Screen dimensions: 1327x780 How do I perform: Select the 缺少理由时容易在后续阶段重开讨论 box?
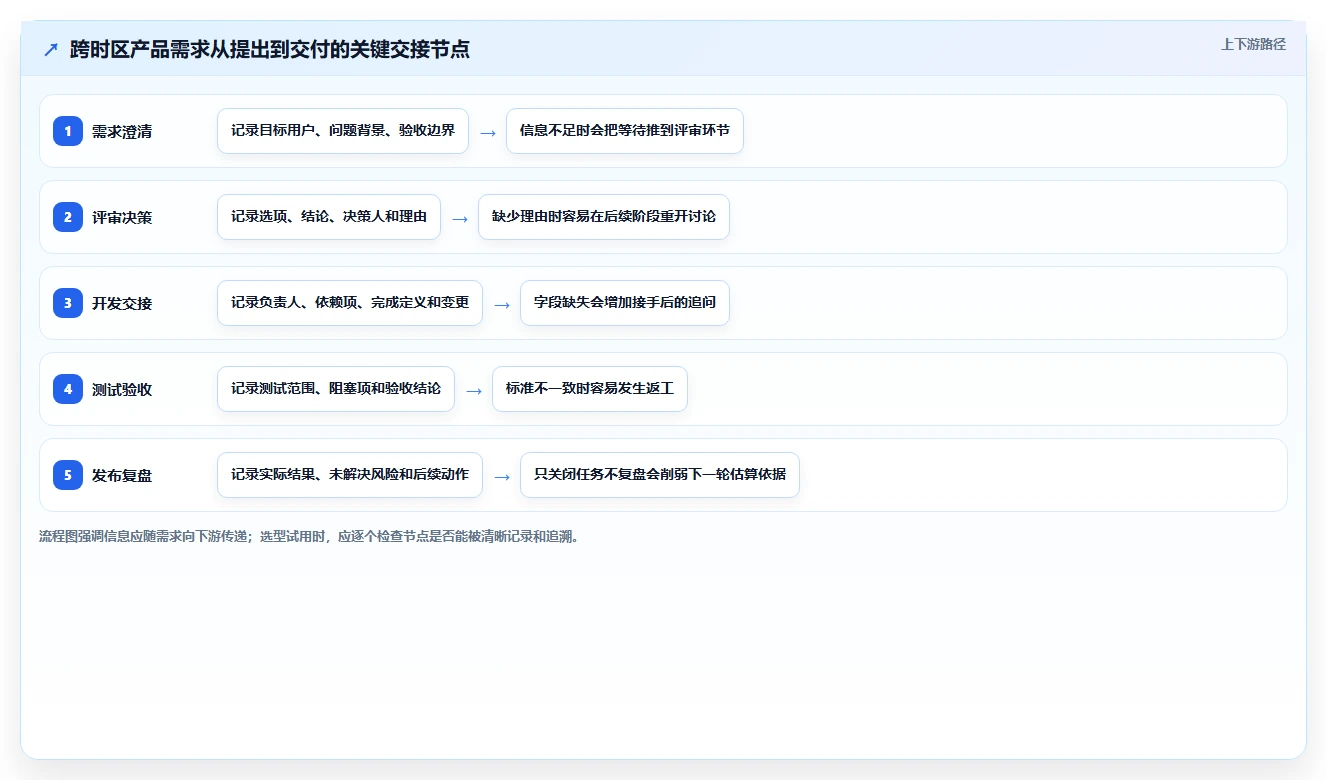[x=604, y=217]
